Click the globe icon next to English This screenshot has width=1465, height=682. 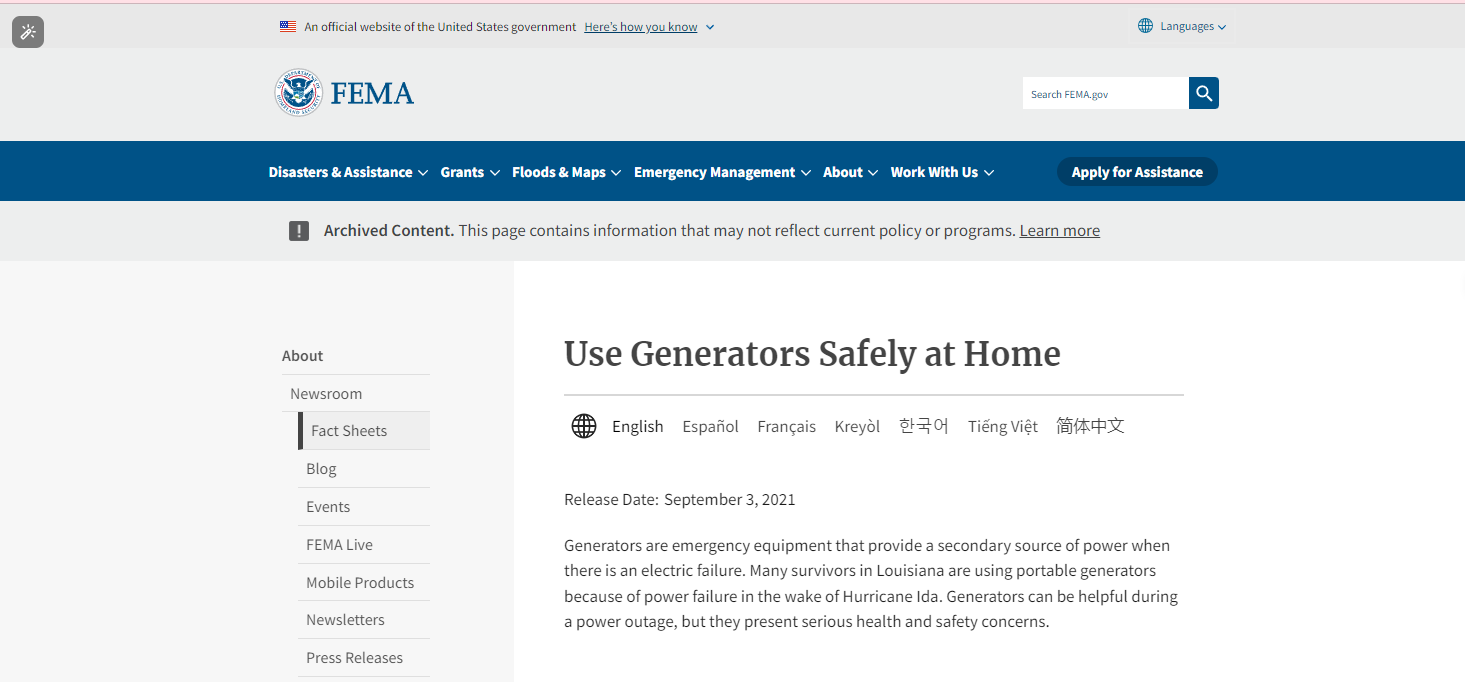(584, 426)
